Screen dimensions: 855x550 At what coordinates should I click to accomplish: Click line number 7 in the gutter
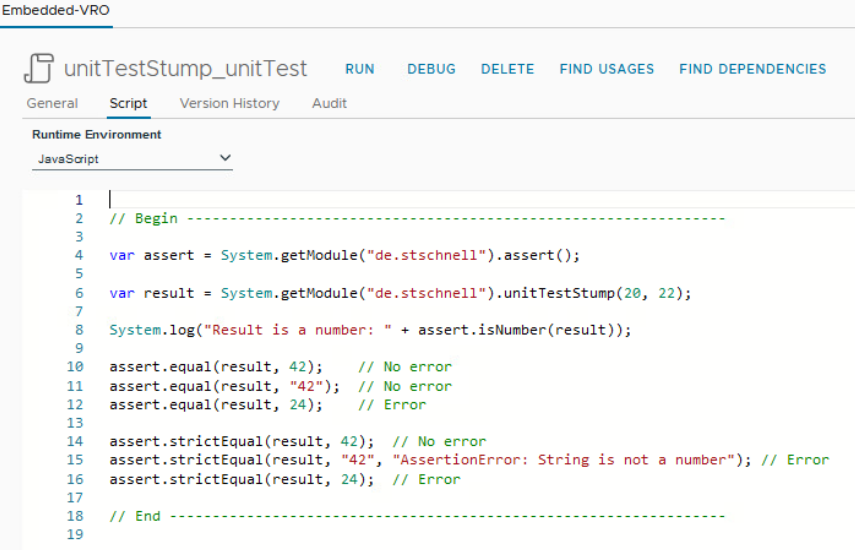(x=79, y=312)
